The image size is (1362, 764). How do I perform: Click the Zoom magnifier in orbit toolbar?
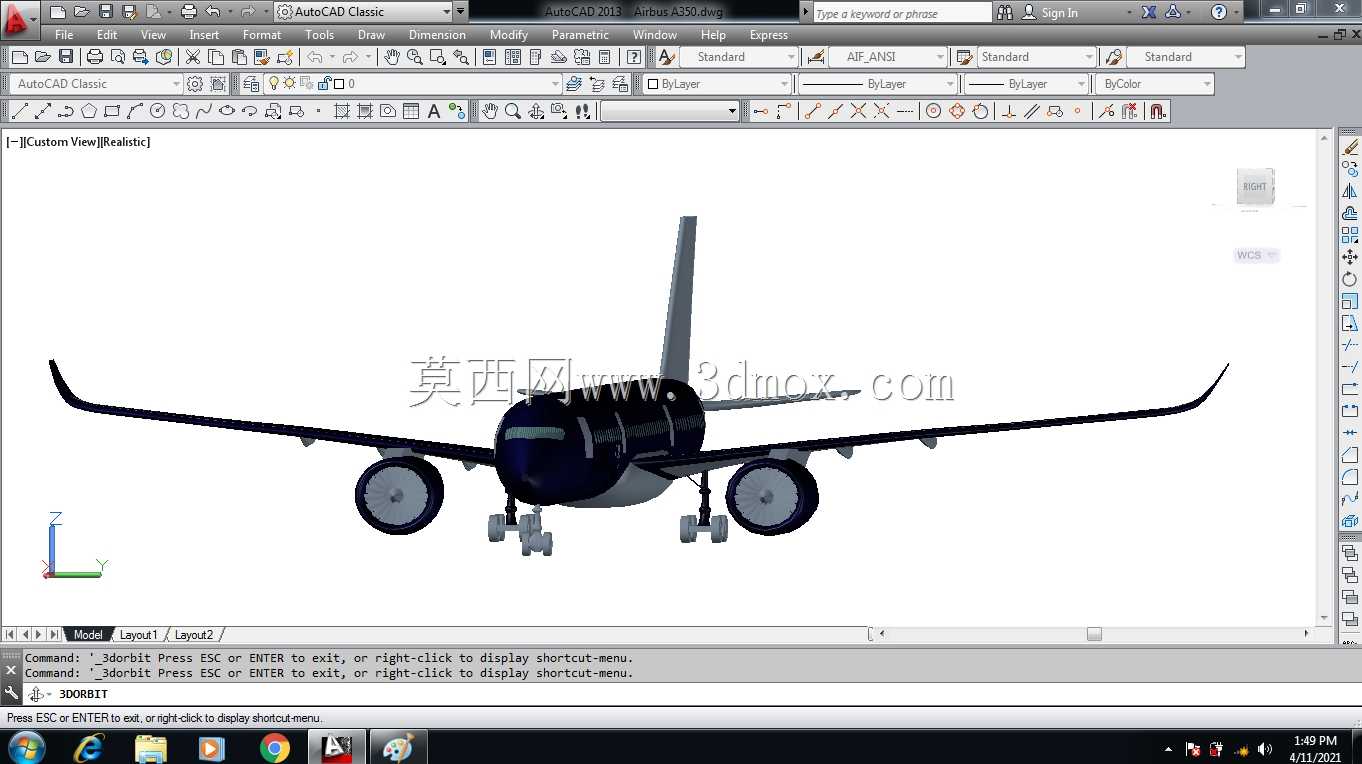[512, 111]
